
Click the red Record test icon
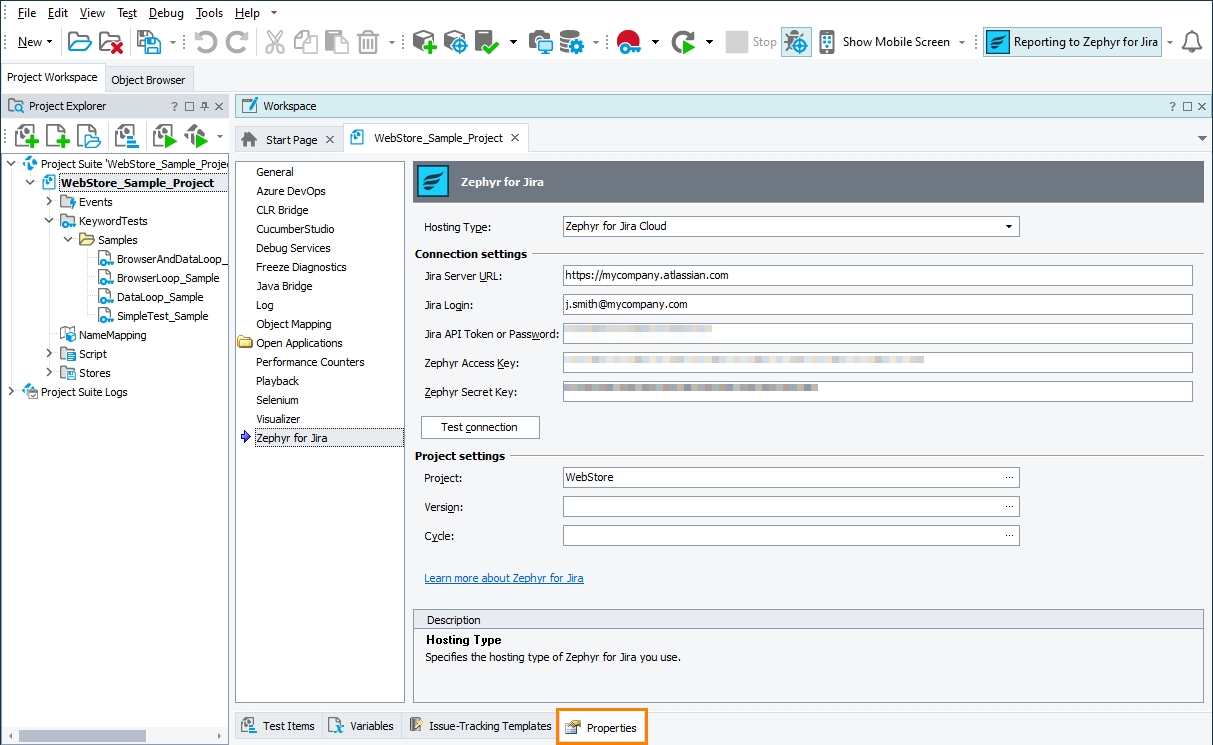coord(628,42)
